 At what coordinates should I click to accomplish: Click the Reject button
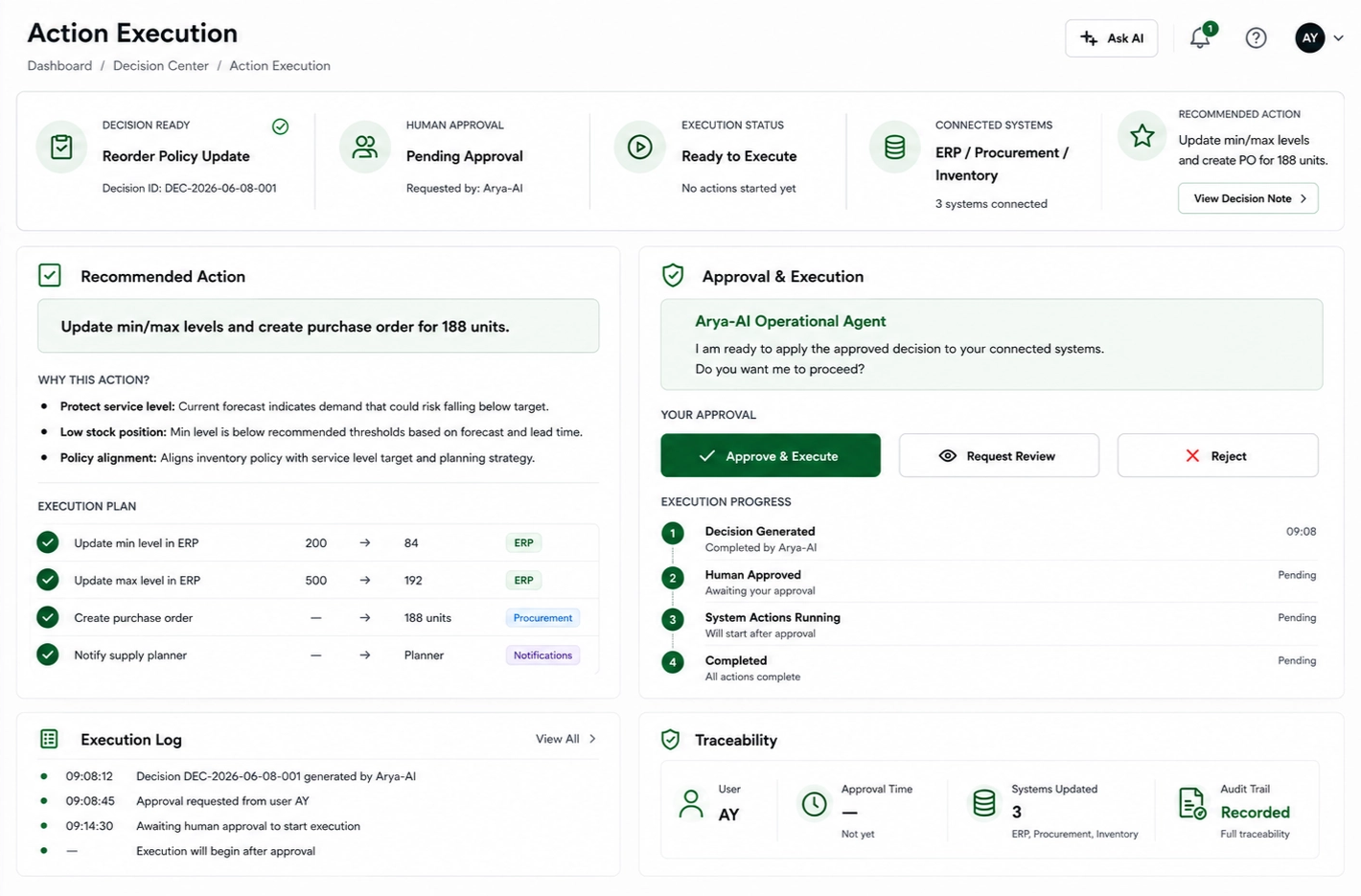click(x=1217, y=455)
